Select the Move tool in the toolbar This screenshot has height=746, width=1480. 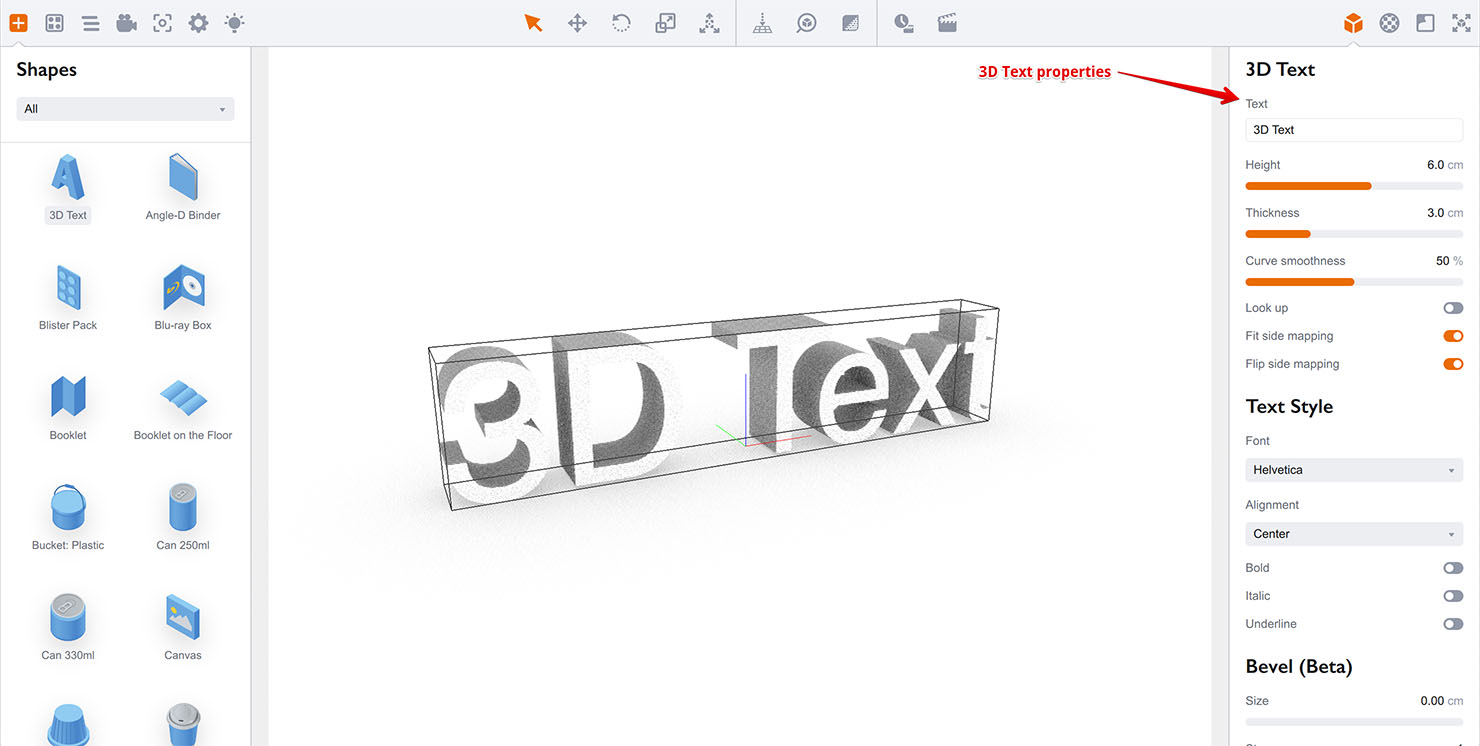pyautogui.click(x=577, y=22)
